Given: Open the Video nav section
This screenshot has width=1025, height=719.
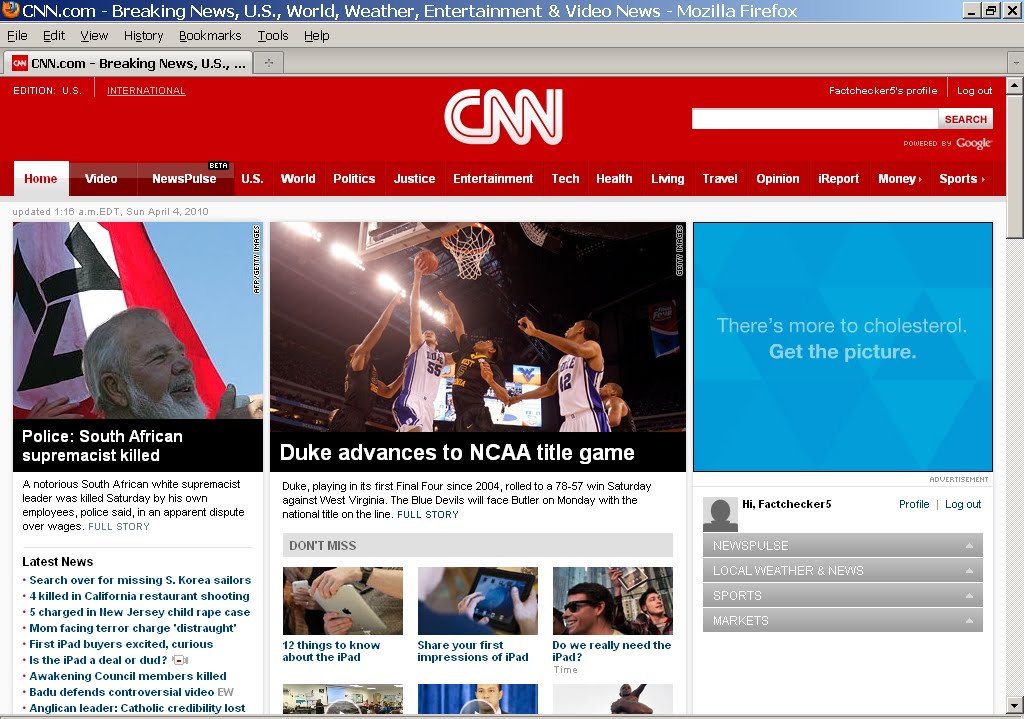Looking at the screenshot, I should pos(101,178).
